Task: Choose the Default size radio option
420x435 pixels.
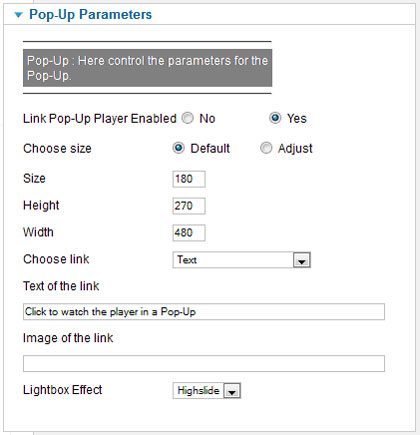Action: [x=179, y=148]
